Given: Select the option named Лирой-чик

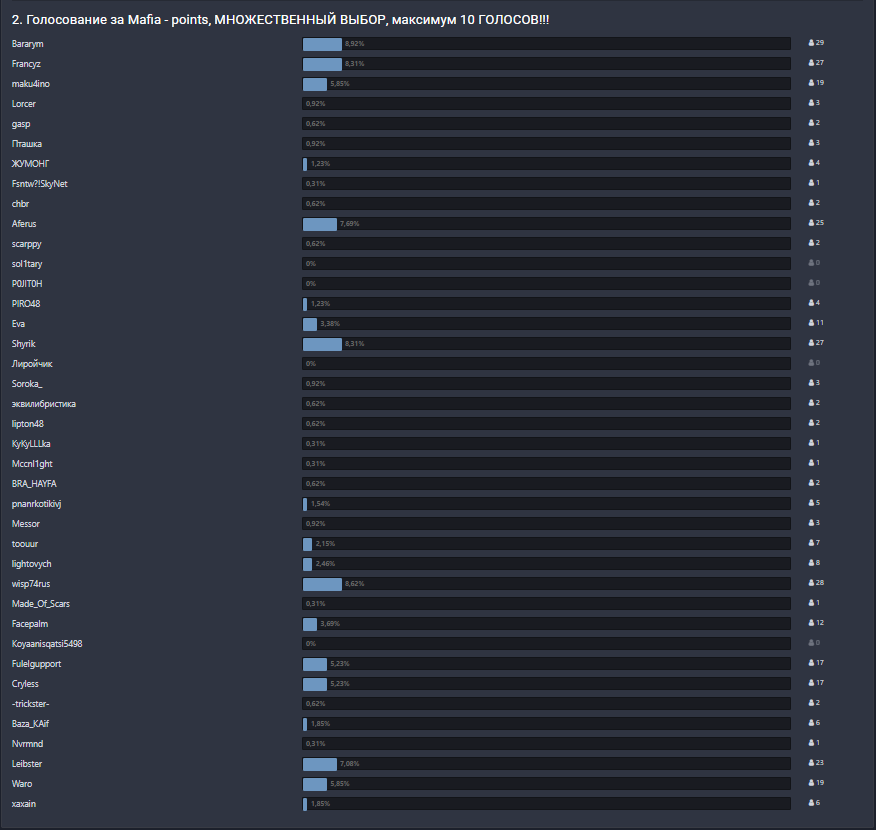Looking at the screenshot, I should click(31, 363).
